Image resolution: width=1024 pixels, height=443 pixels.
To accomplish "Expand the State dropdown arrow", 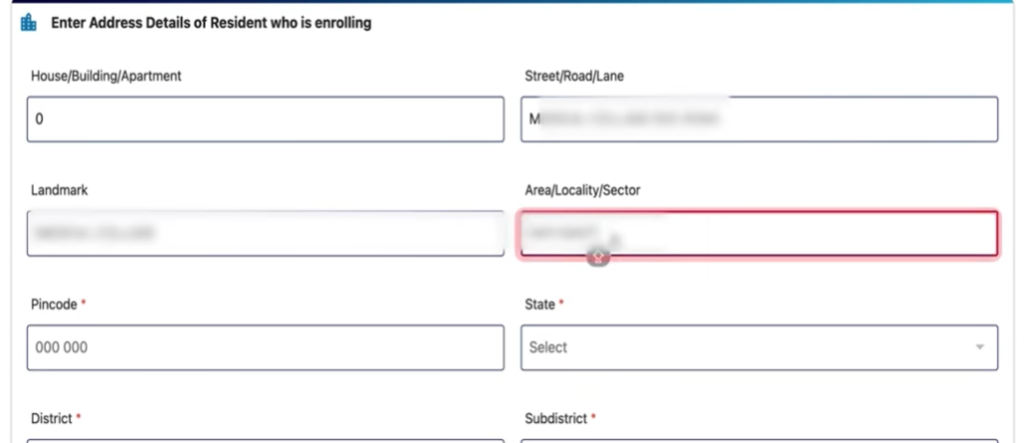I will point(977,347).
